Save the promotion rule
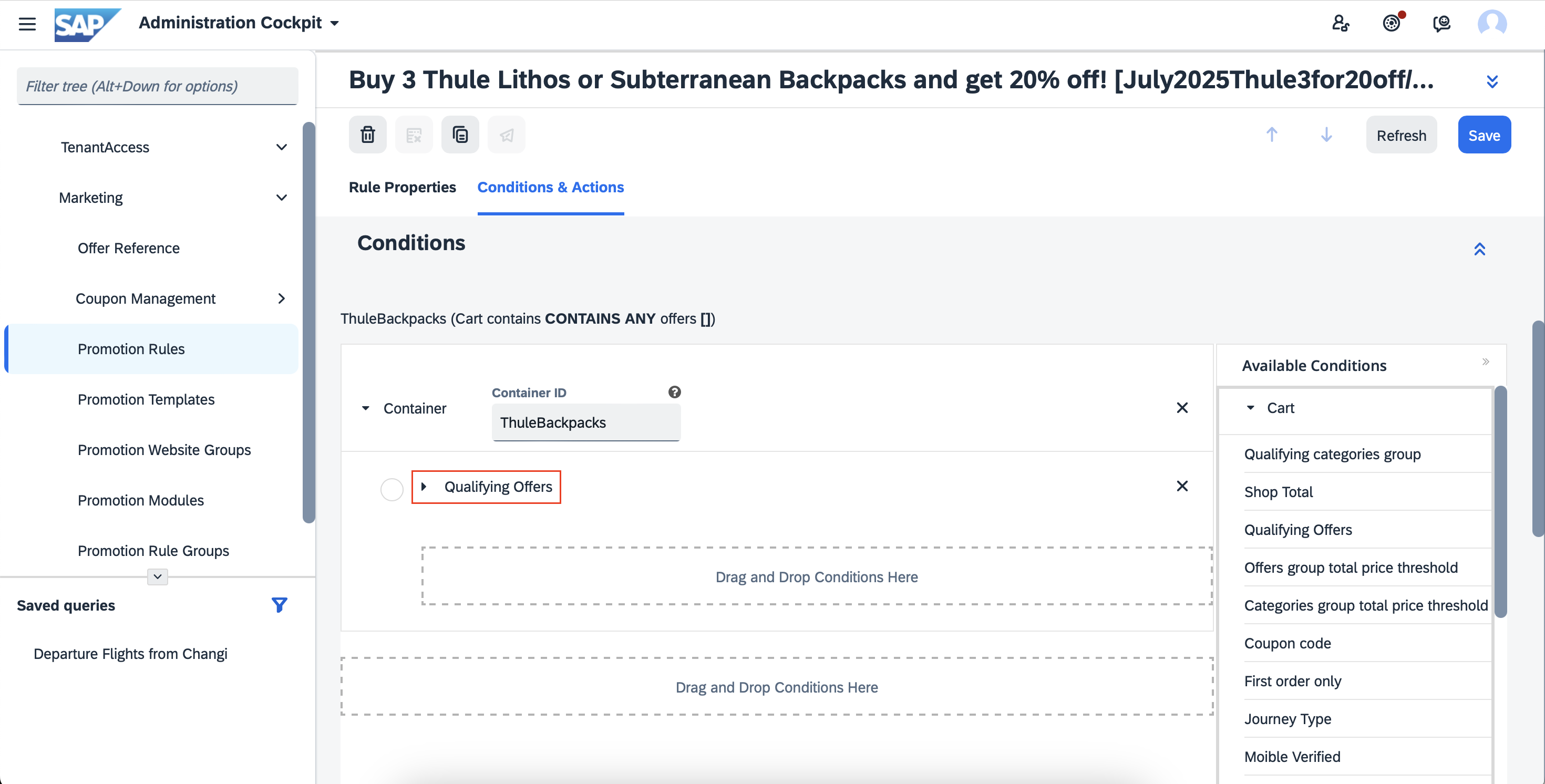Viewport: 1545px width, 784px height. coord(1484,135)
